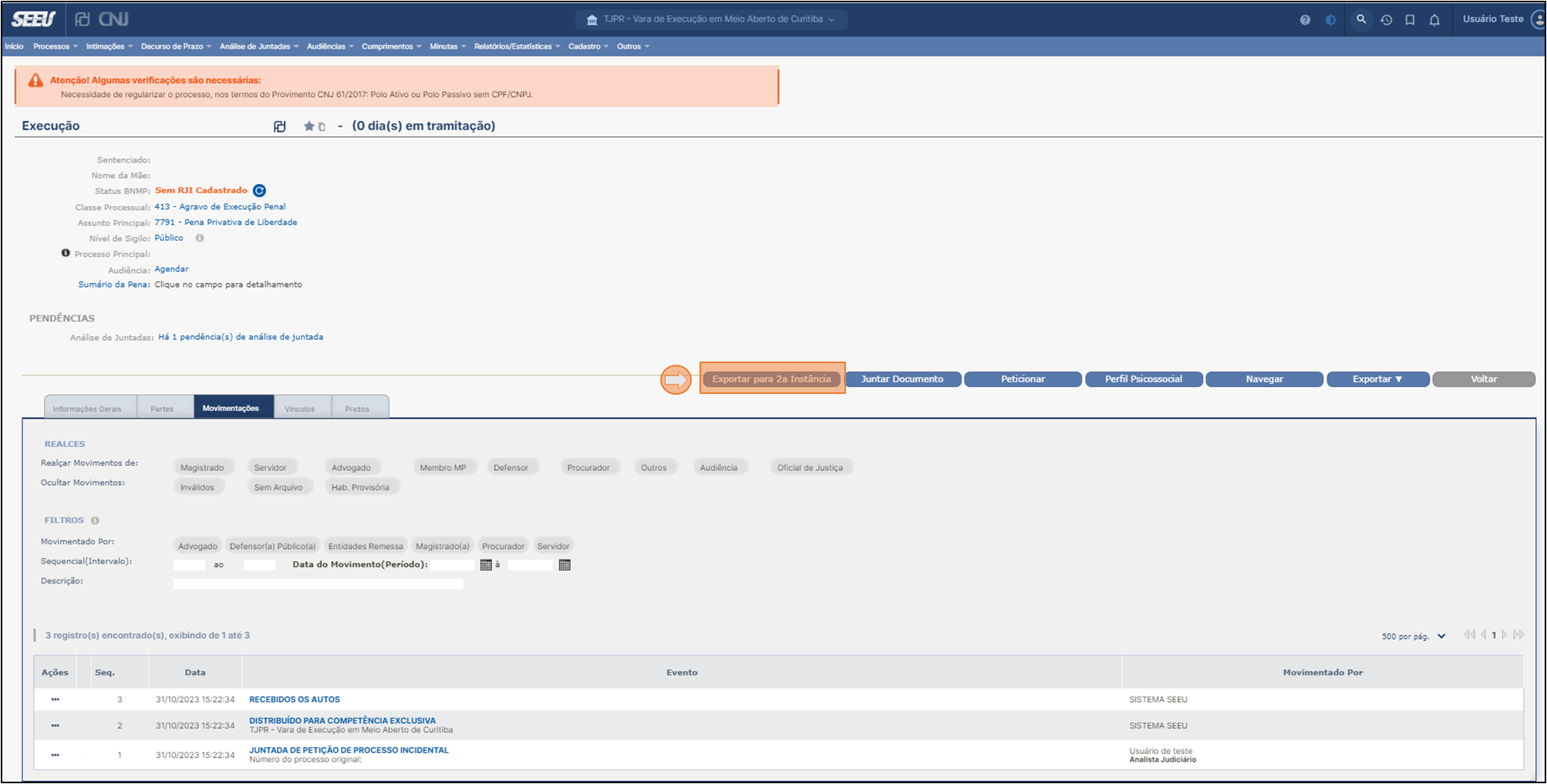Open actions dots for RECEBIDOS OS AUTOS row
1547x784 pixels.
pyautogui.click(x=55, y=699)
